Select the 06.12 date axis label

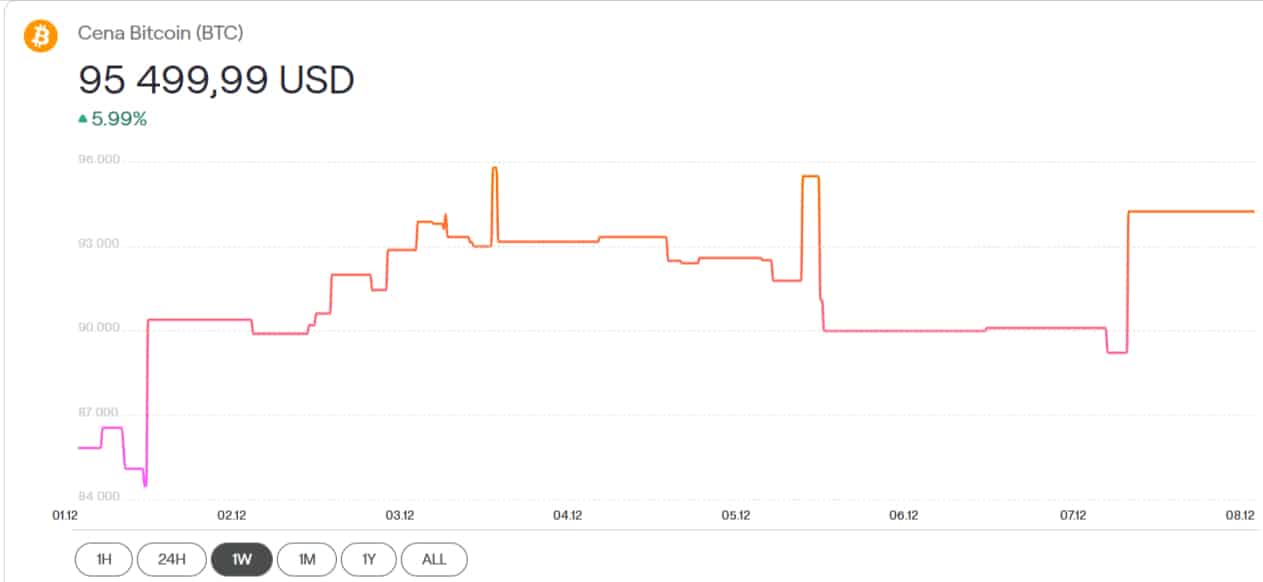(903, 515)
